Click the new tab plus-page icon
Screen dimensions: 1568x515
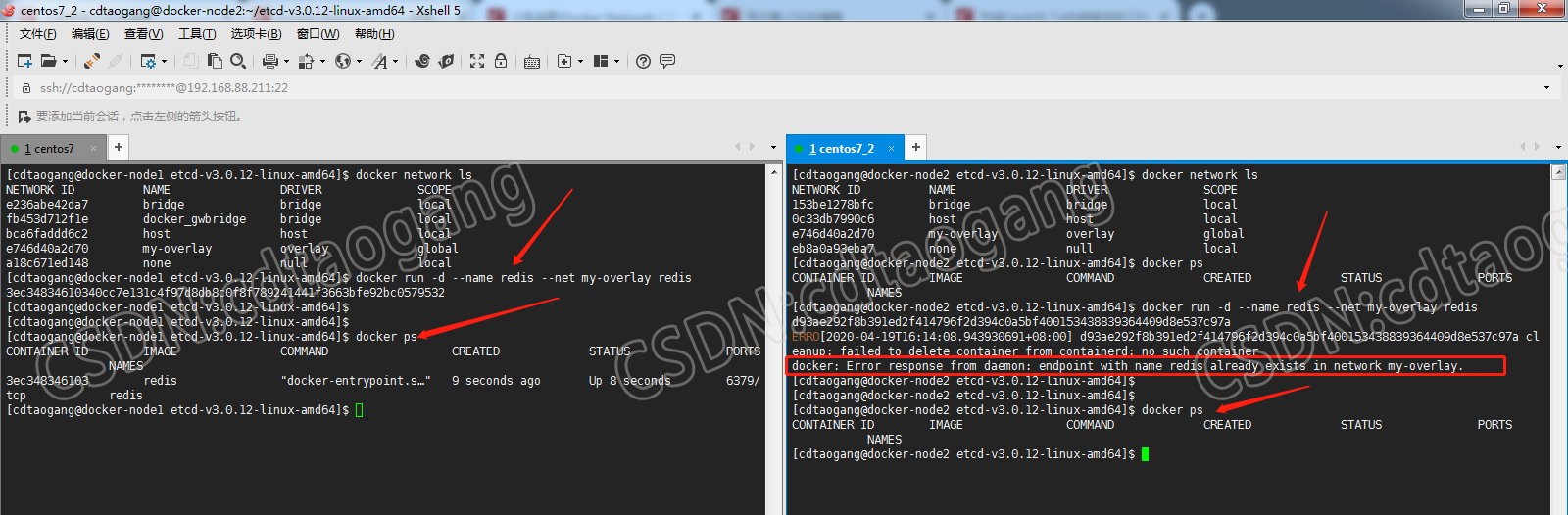[x=564, y=61]
